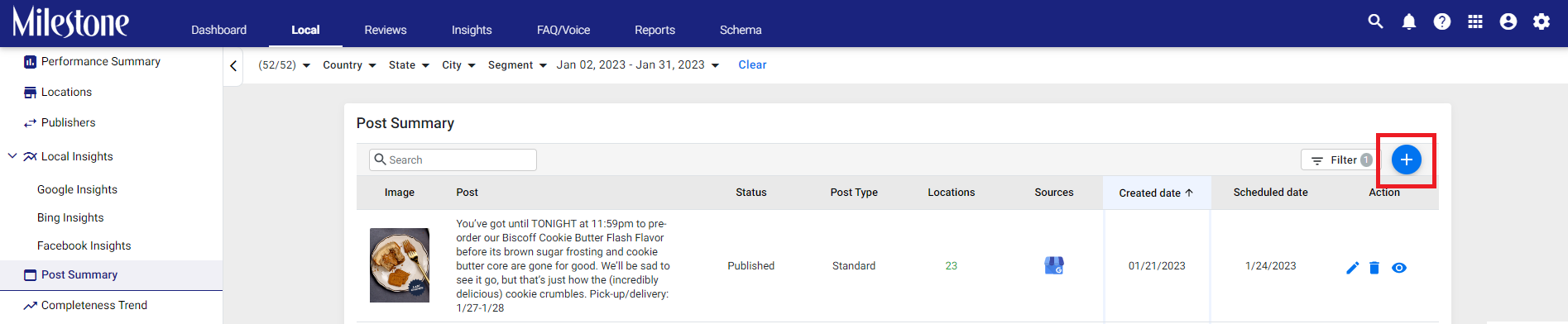Open the apps grid icon
1568x324 pixels.
coord(1474,21)
